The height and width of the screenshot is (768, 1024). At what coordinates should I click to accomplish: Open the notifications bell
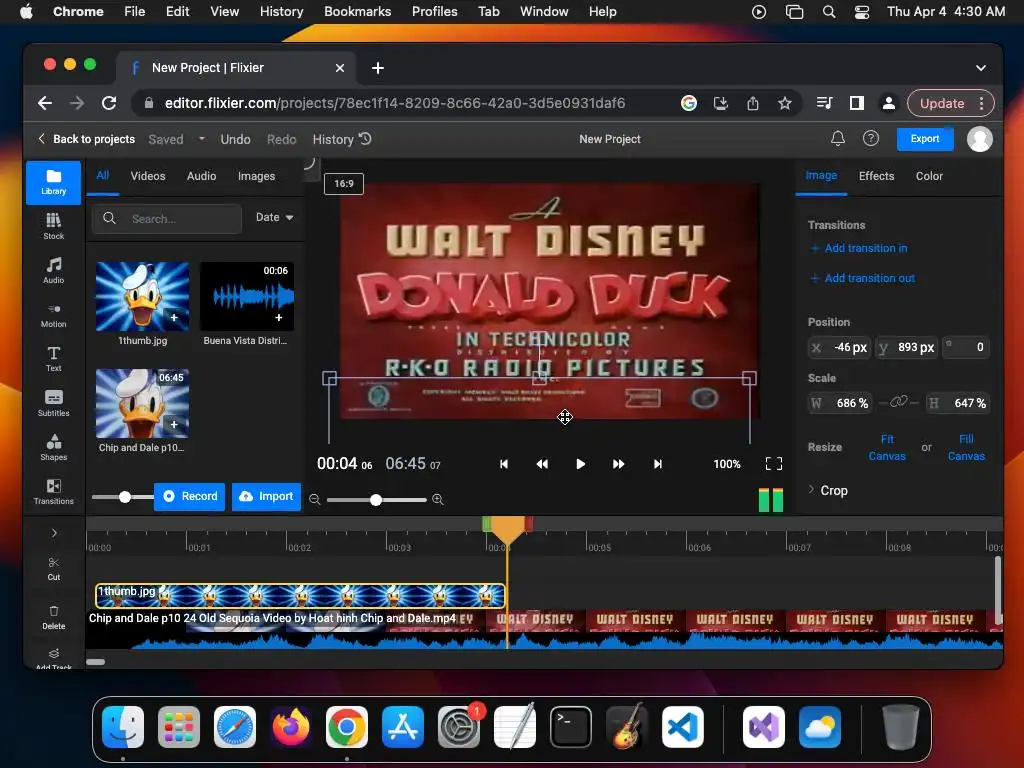[838, 138]
